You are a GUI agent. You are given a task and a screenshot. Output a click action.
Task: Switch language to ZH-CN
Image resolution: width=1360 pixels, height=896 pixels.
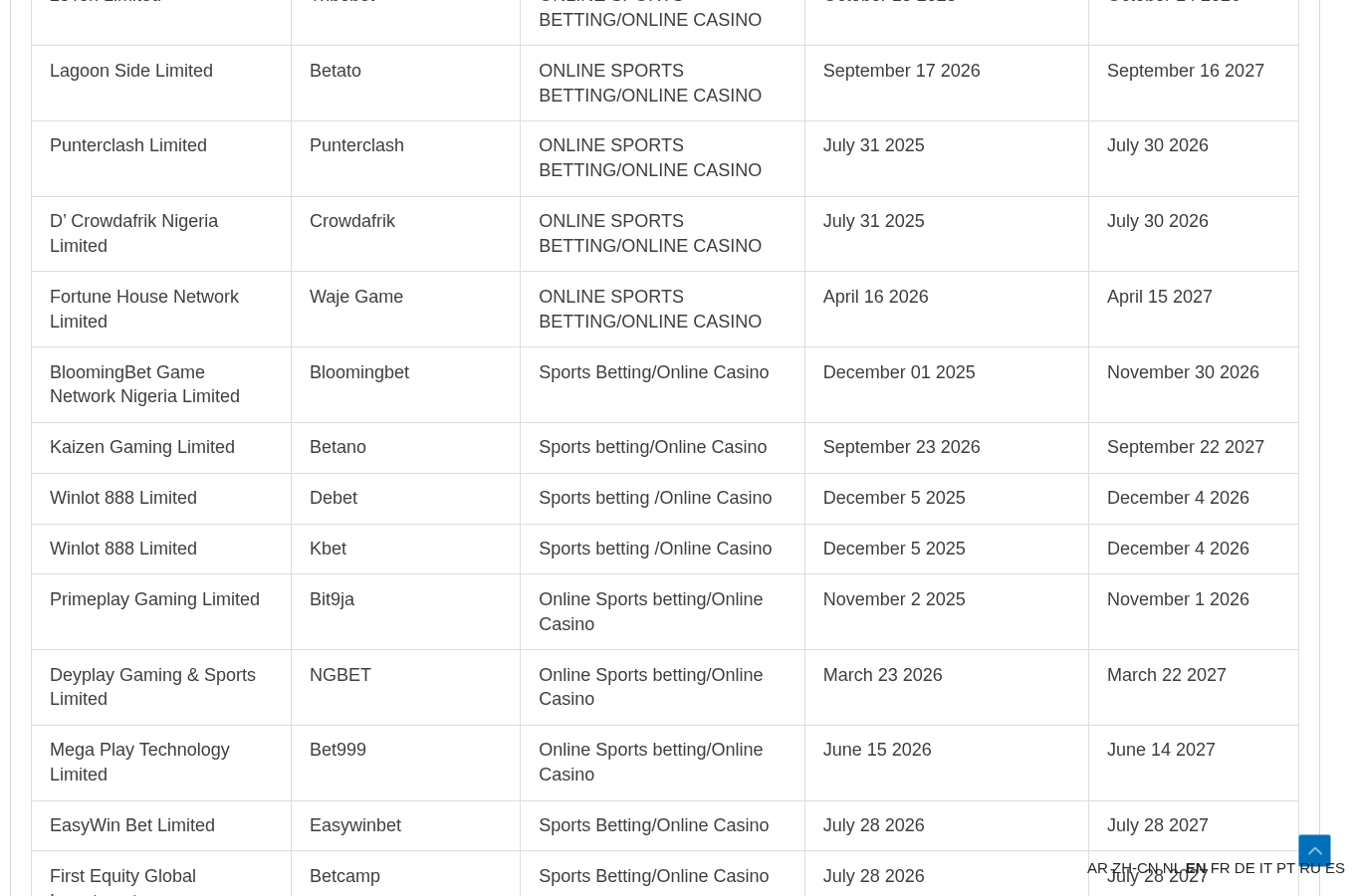(x=1135, y=868)
